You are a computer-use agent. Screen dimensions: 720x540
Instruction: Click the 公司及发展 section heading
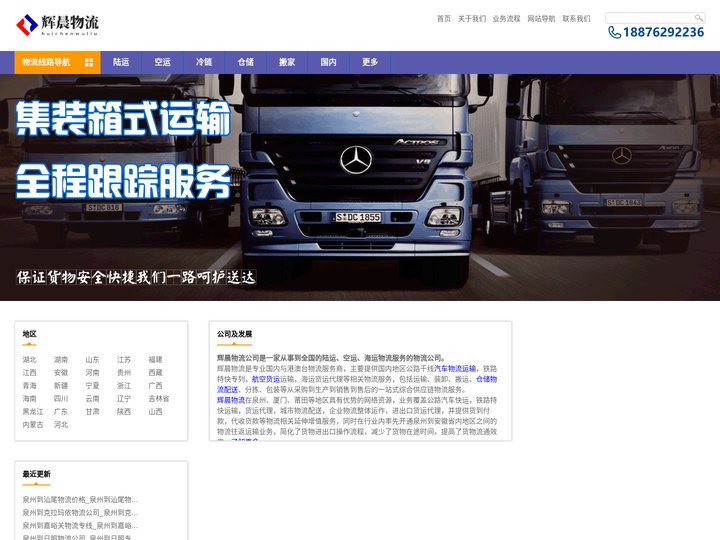click(235, 334)
